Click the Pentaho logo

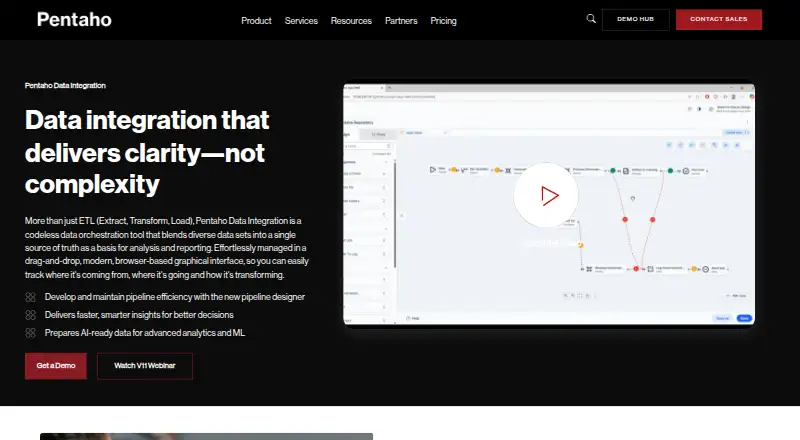[x=74, y=19]
